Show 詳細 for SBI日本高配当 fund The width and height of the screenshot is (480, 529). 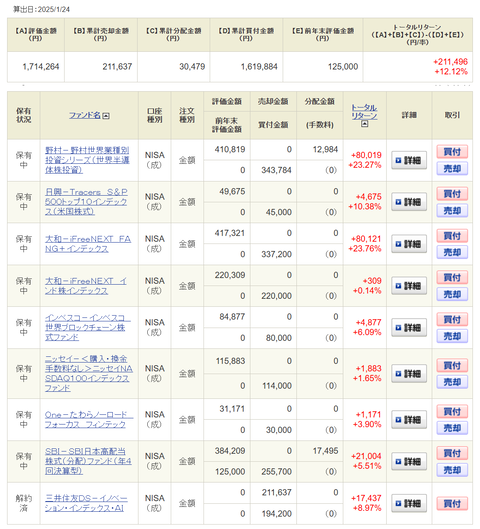tap(409, 461)
